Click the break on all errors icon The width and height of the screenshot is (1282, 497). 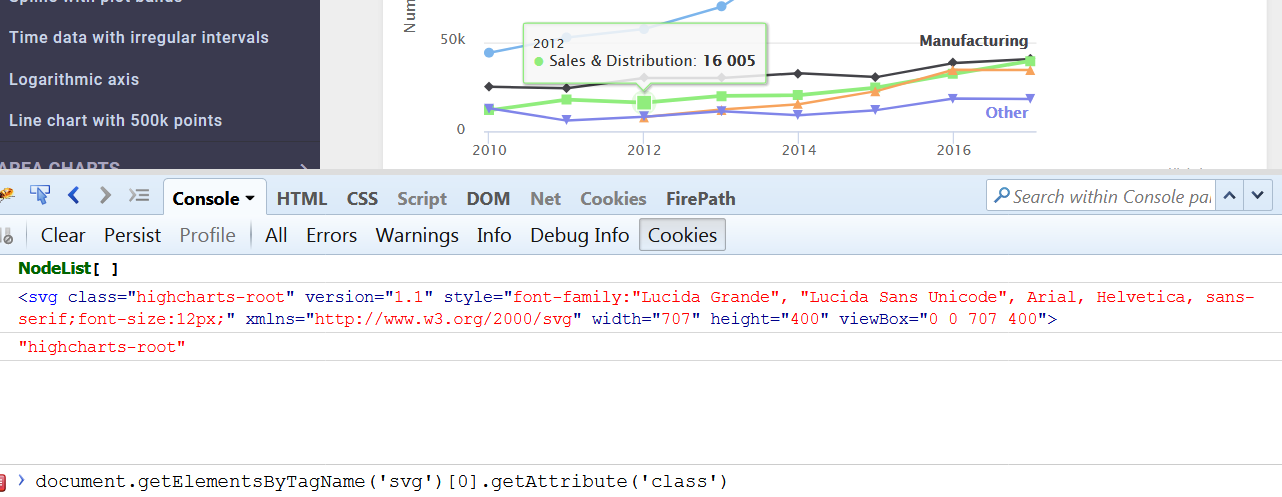(x=5, y=236)
